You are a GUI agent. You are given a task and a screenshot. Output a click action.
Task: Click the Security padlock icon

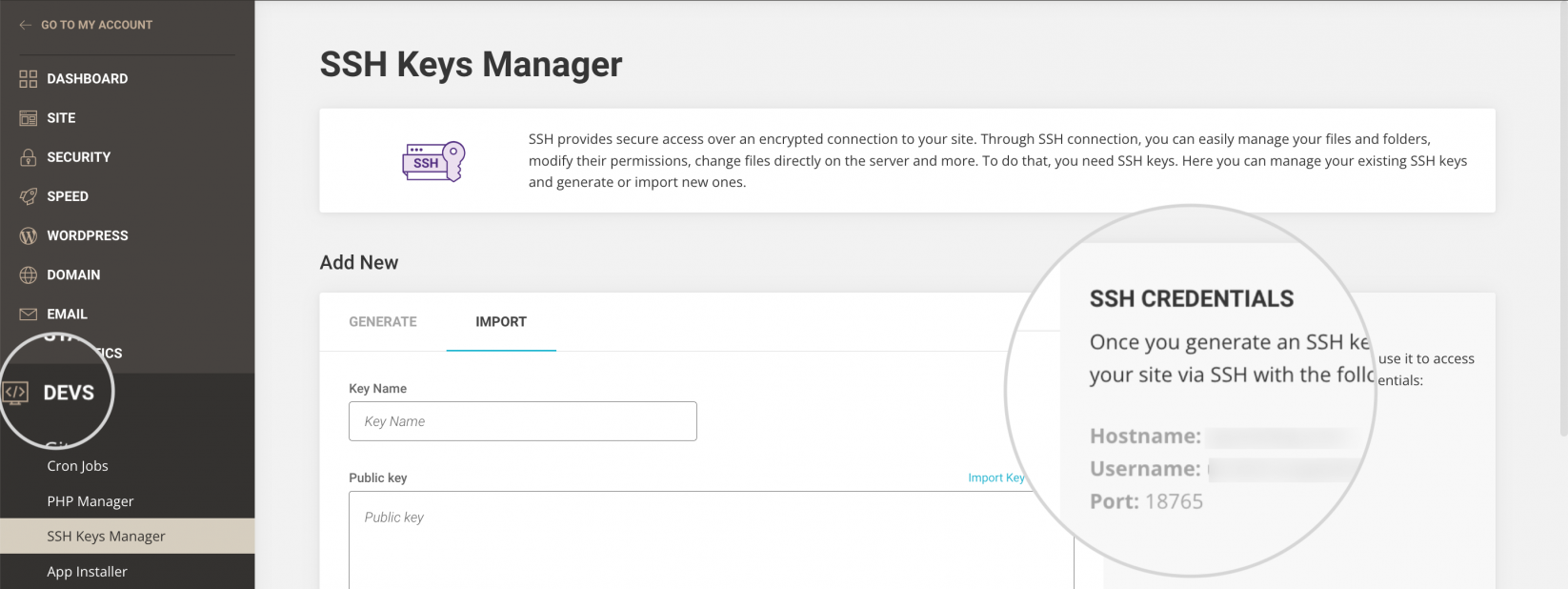pos(29,157)
